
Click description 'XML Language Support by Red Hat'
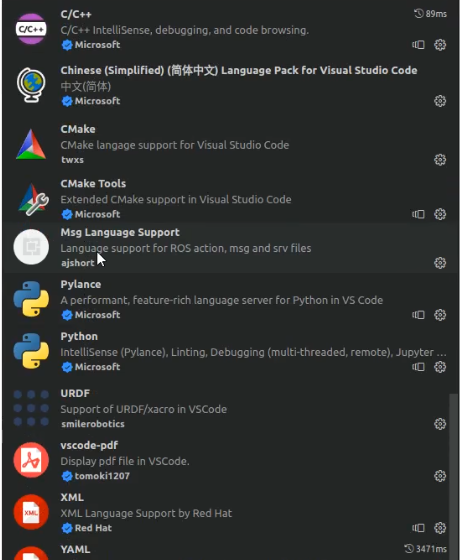click(146, 513)
